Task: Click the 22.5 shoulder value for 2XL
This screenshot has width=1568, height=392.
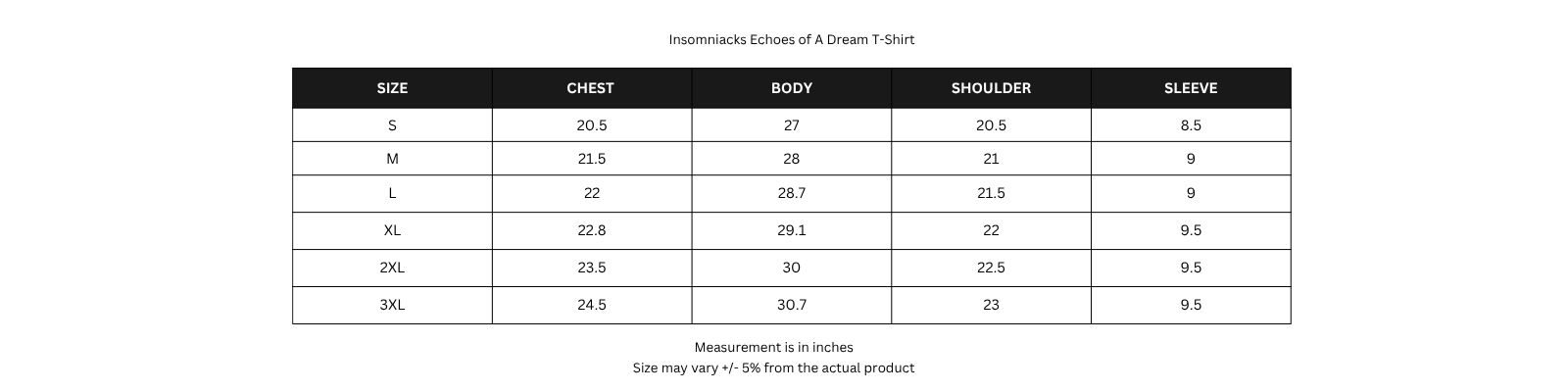Action: (x=991, y=268)
